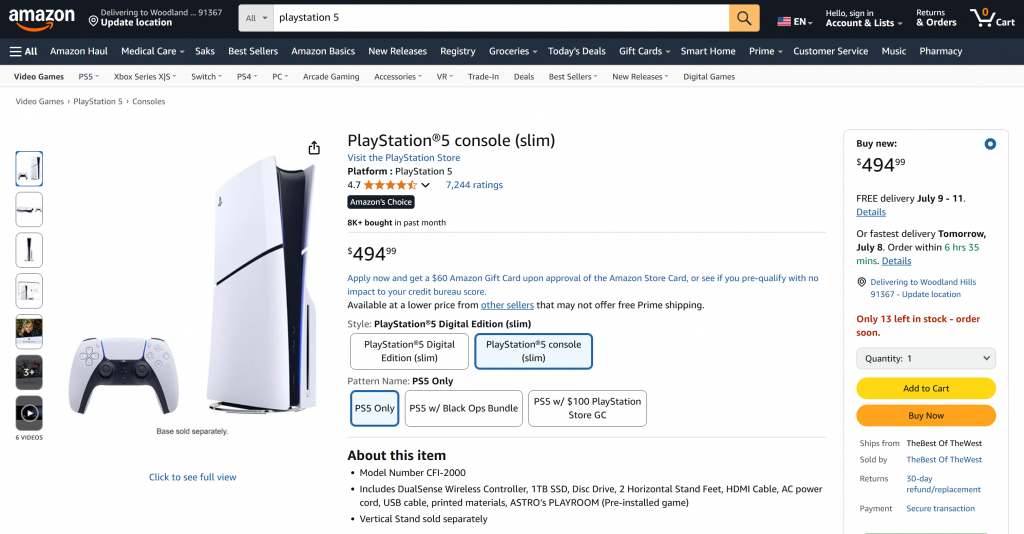The height and width of the screenshot is (534, 1024).
Task: Select the Buy new radio button
Action: tap(990, 144)
